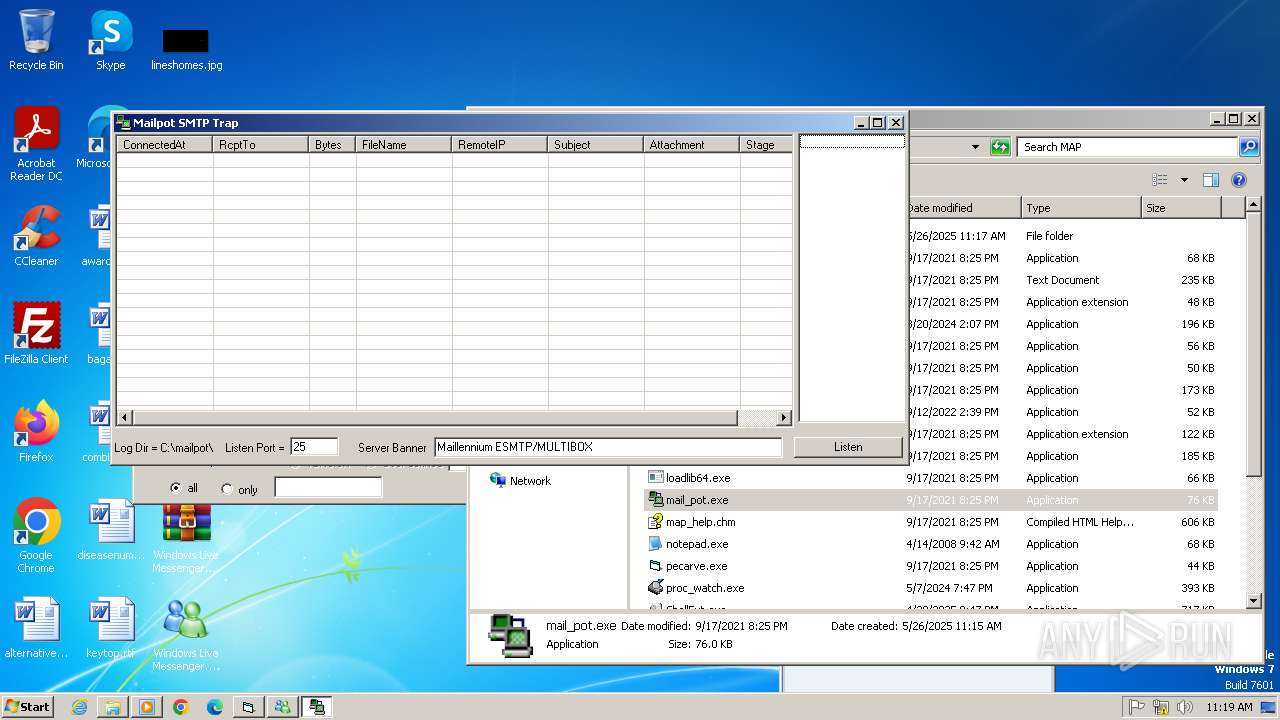Viewport: 1280px width, 720px height.
Task: Sort by Type column in Explorer
Action: tap(1081, 208)
